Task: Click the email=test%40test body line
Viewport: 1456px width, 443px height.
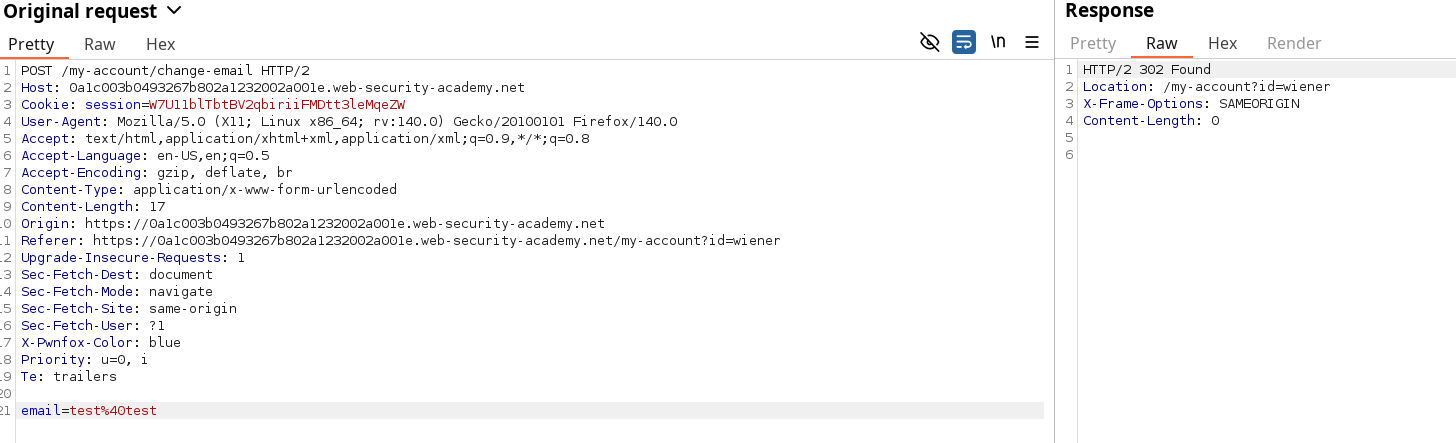Action: pos(89,410)
